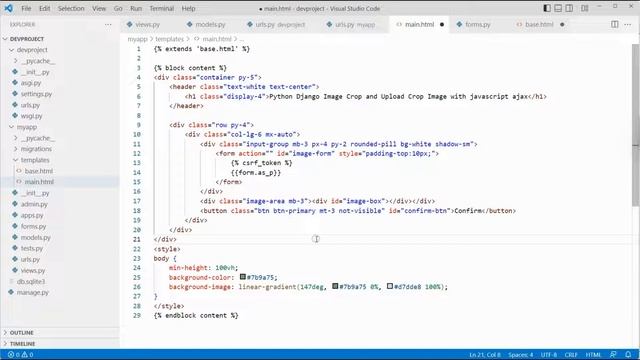Image resolution: width=640 pixels, height=360 pixels.
Task: Click Ln 21, Col 8 cursor position
Action: pyautogui.click(x=485, y=355)
